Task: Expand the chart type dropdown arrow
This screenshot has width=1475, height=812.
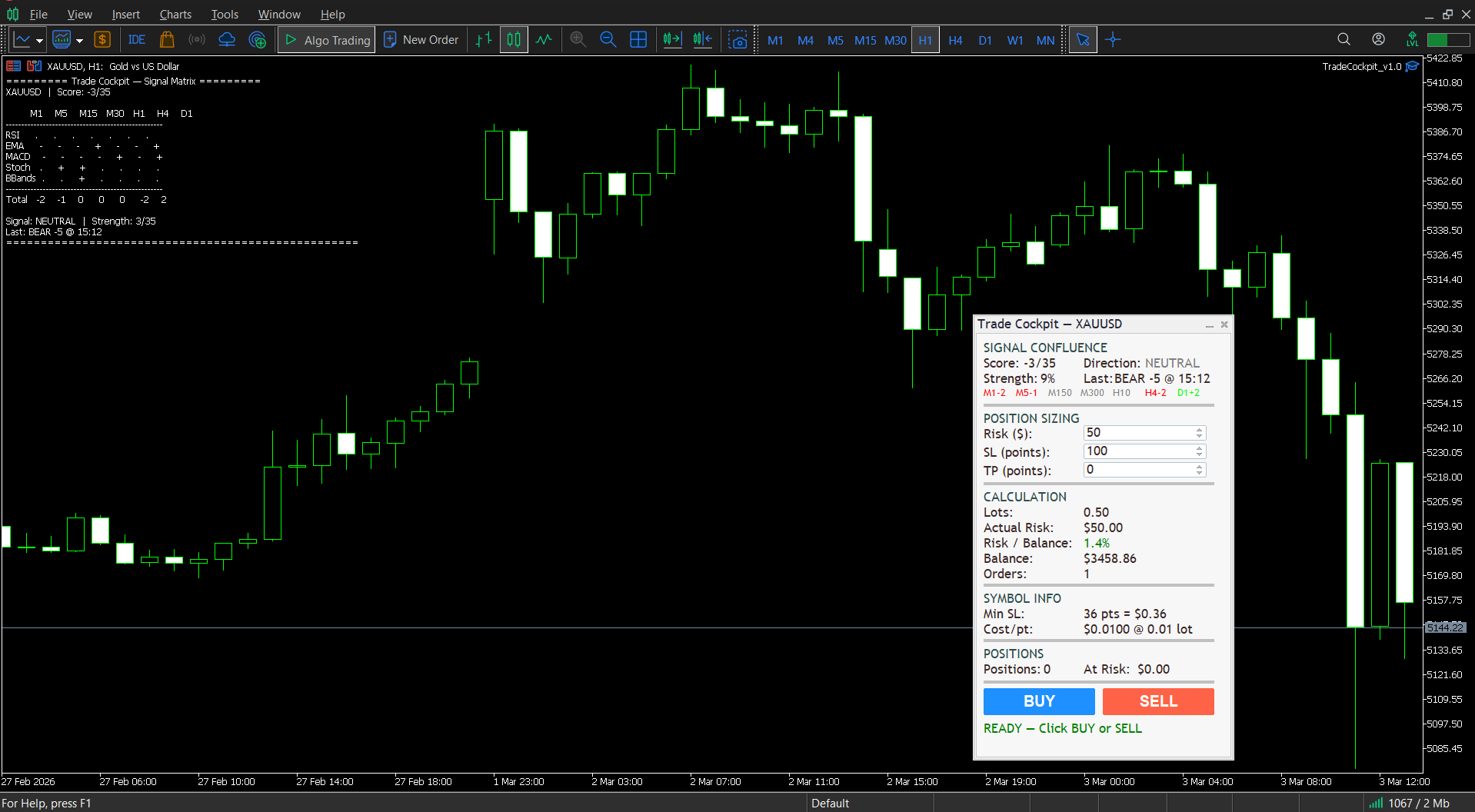Action: (x=39, y=41)
